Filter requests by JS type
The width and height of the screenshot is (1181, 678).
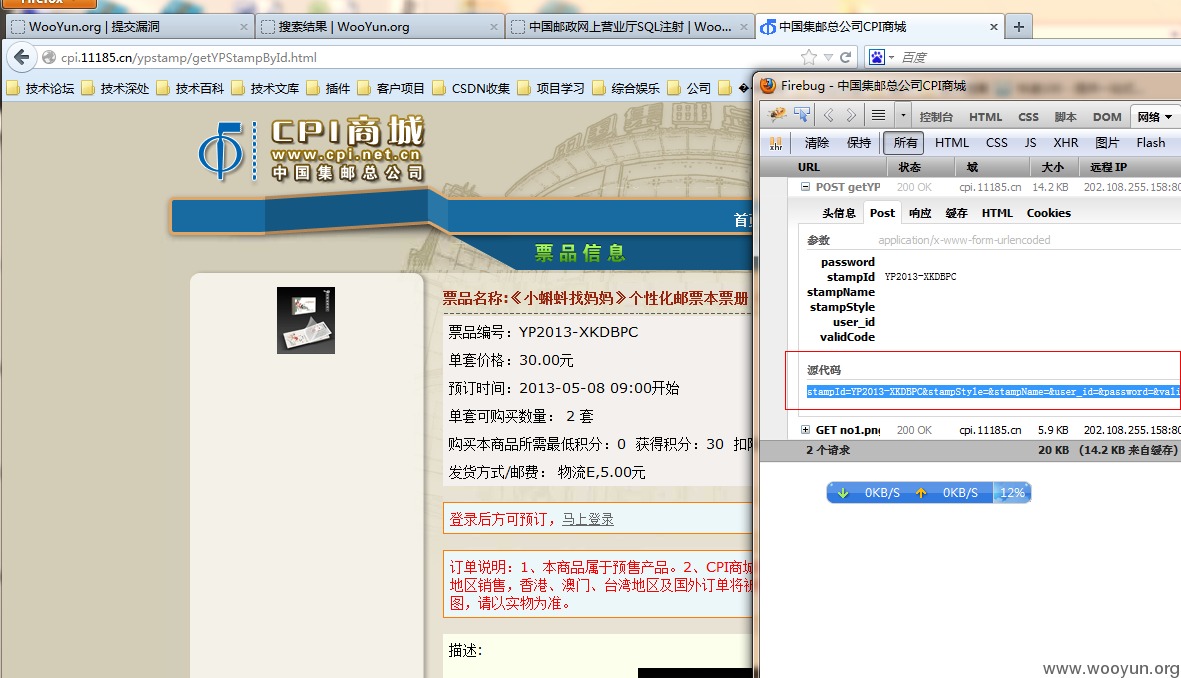click(1030, 143)
